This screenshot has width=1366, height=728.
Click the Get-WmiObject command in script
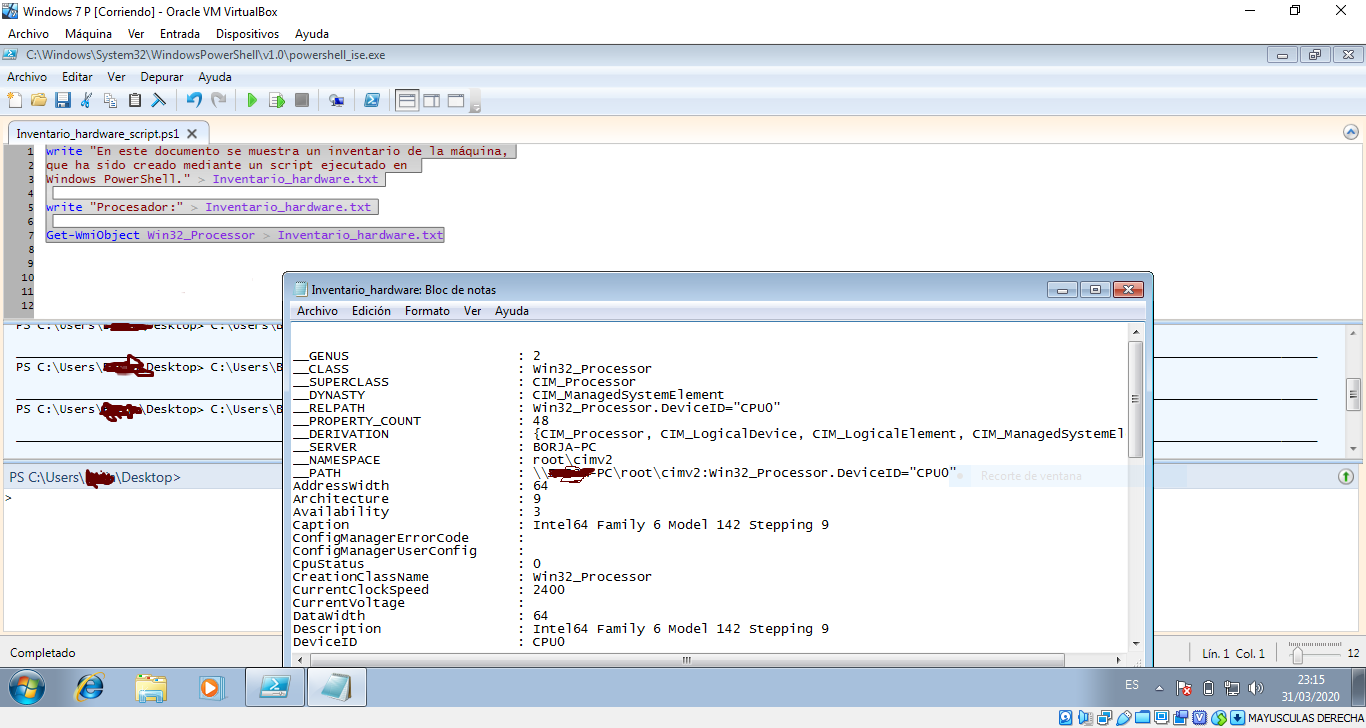pos(93,235)
